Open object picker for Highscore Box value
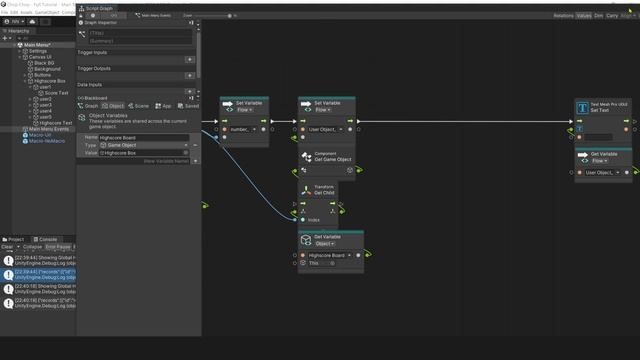Screen dimensions: 640x360 pos(186,153)
